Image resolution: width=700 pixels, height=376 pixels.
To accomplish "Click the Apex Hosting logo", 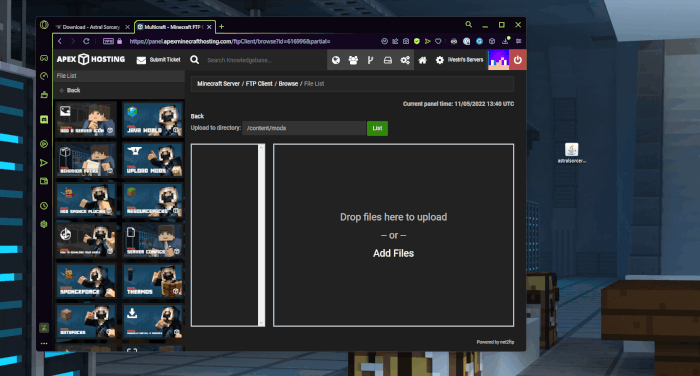I will [91, 59].
